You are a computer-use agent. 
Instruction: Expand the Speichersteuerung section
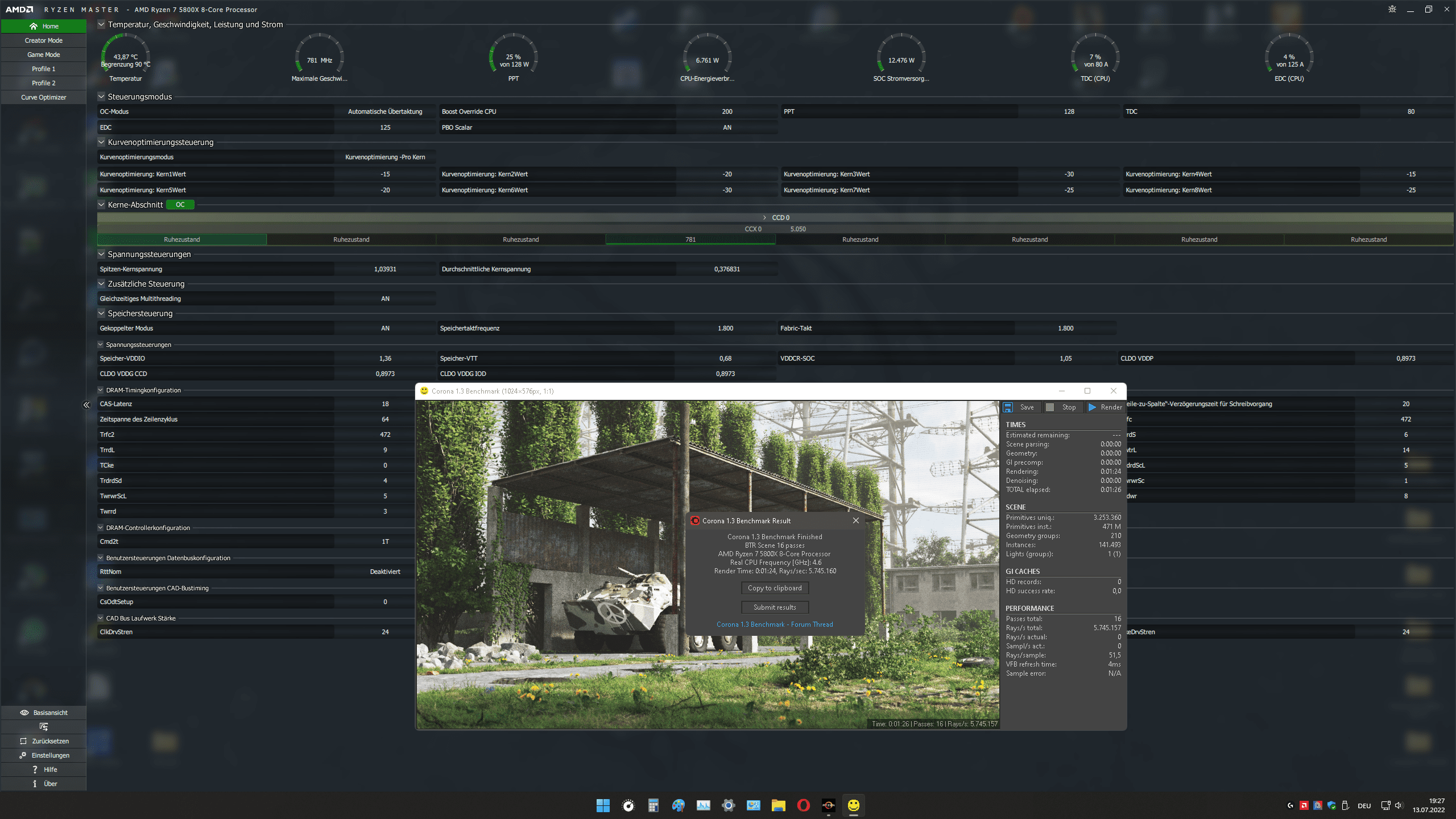coord(101,313)
